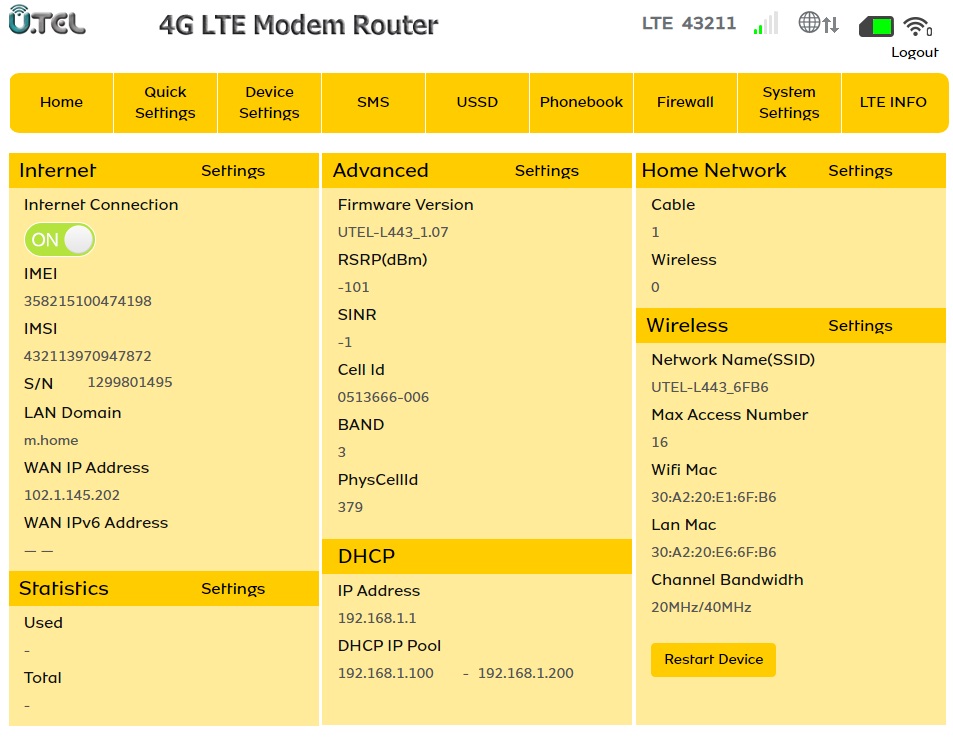Click the 4G LTE Modem Router title
Image resolution: width=953 pixels, height=749 pixels.
point(298,25)
